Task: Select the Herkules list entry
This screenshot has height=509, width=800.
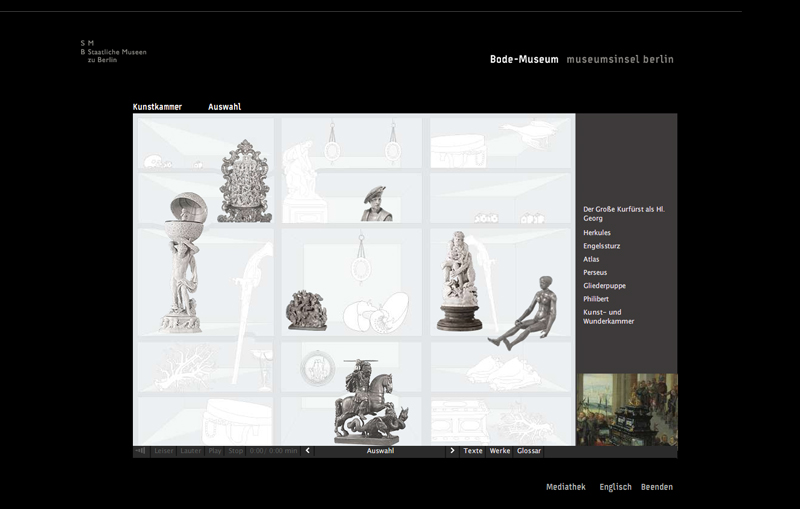Action: coord(597,233)
